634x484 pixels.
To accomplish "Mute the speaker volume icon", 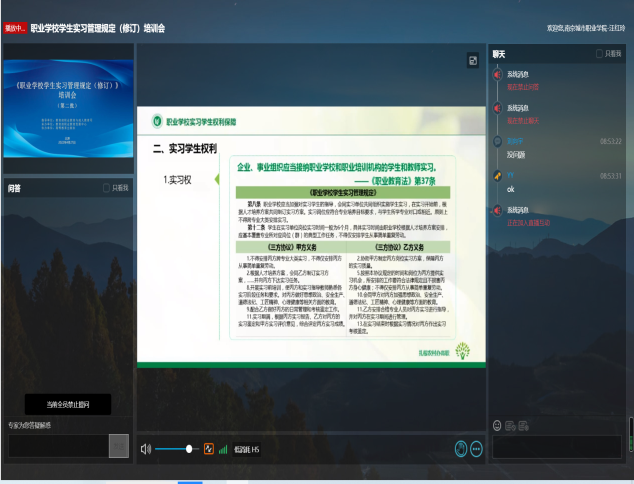I will pyautogui.click(x=146, y=449).
